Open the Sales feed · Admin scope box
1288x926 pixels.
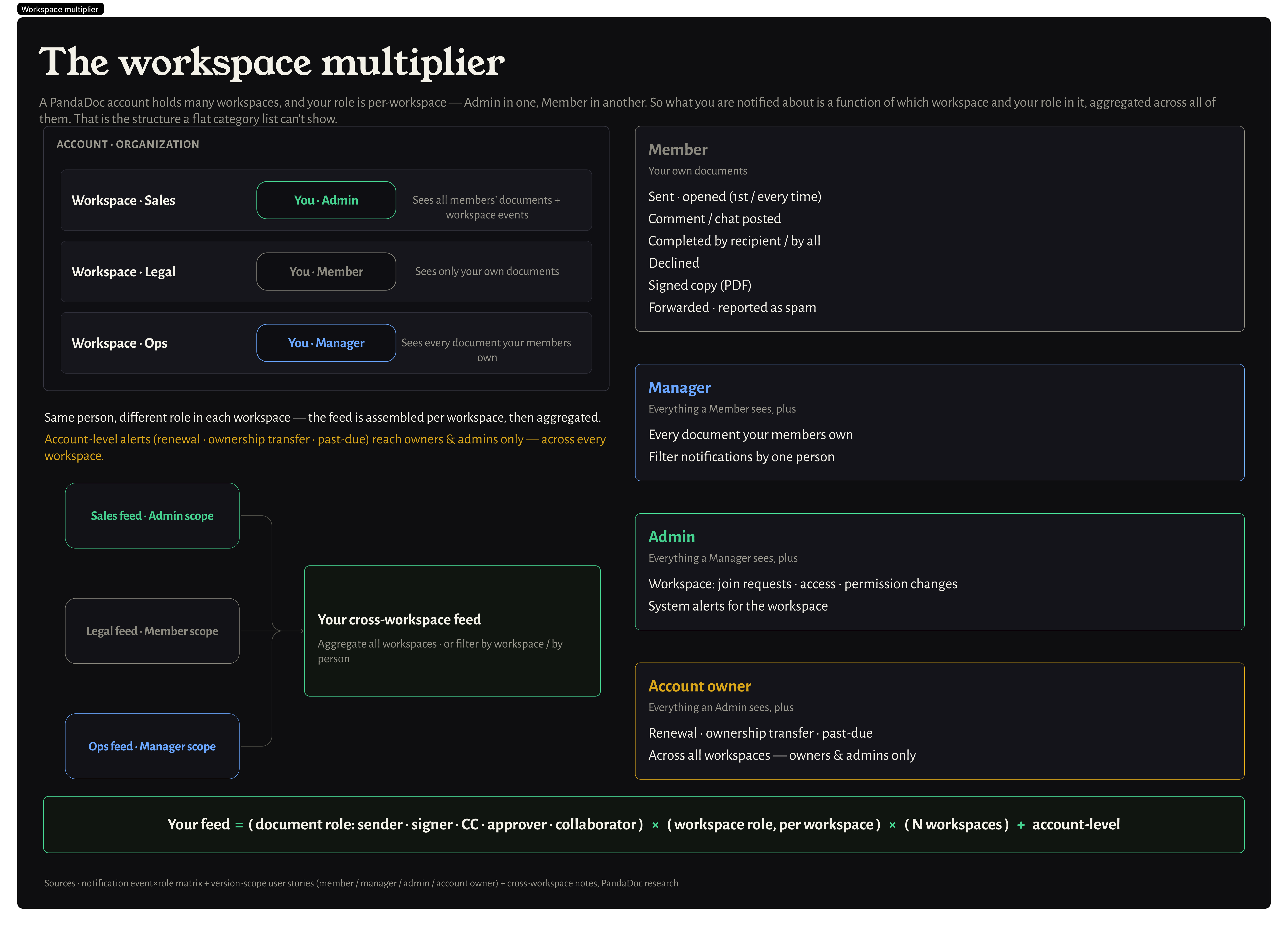152,515
